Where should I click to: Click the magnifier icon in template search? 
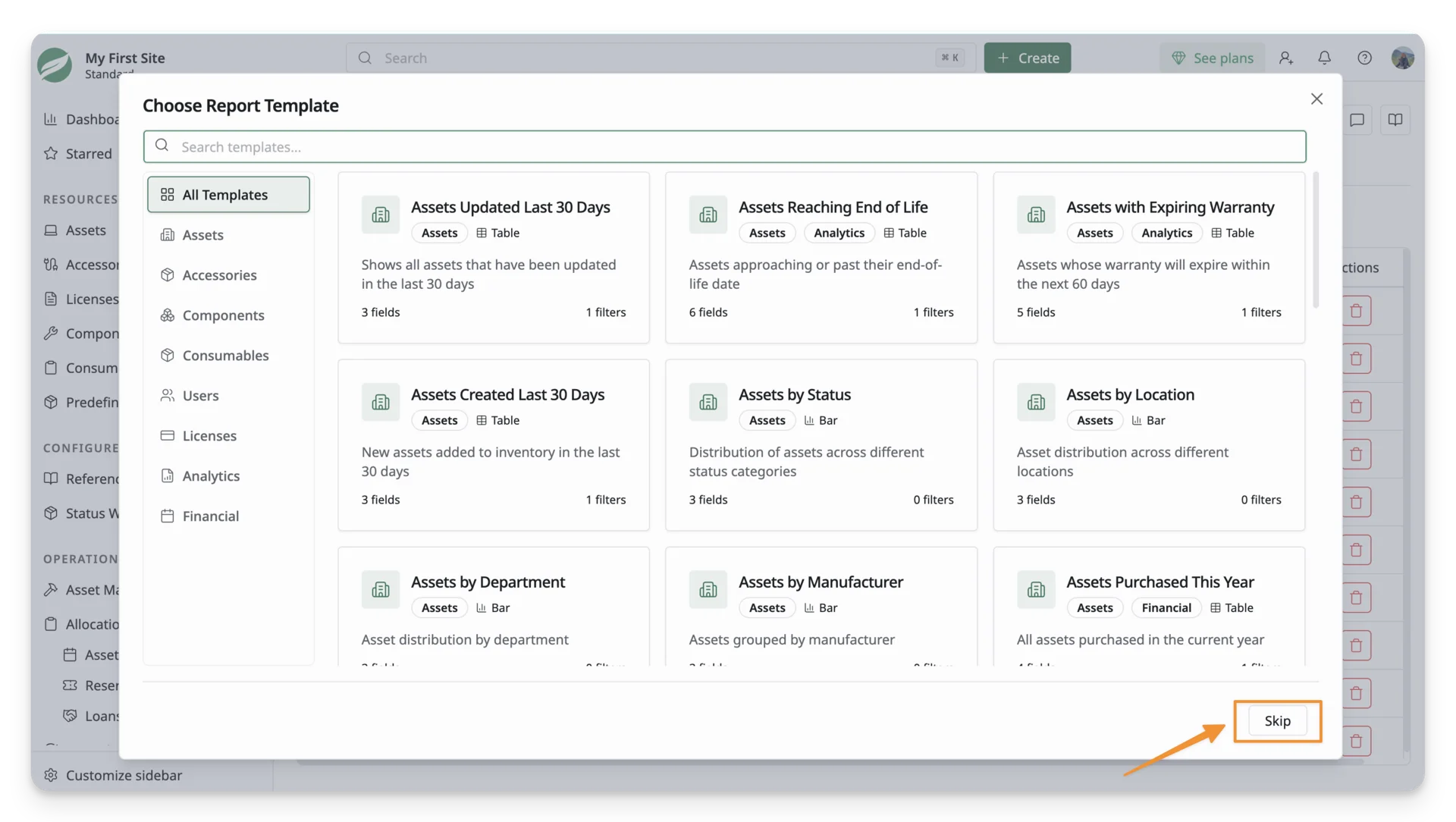(162, 146)
